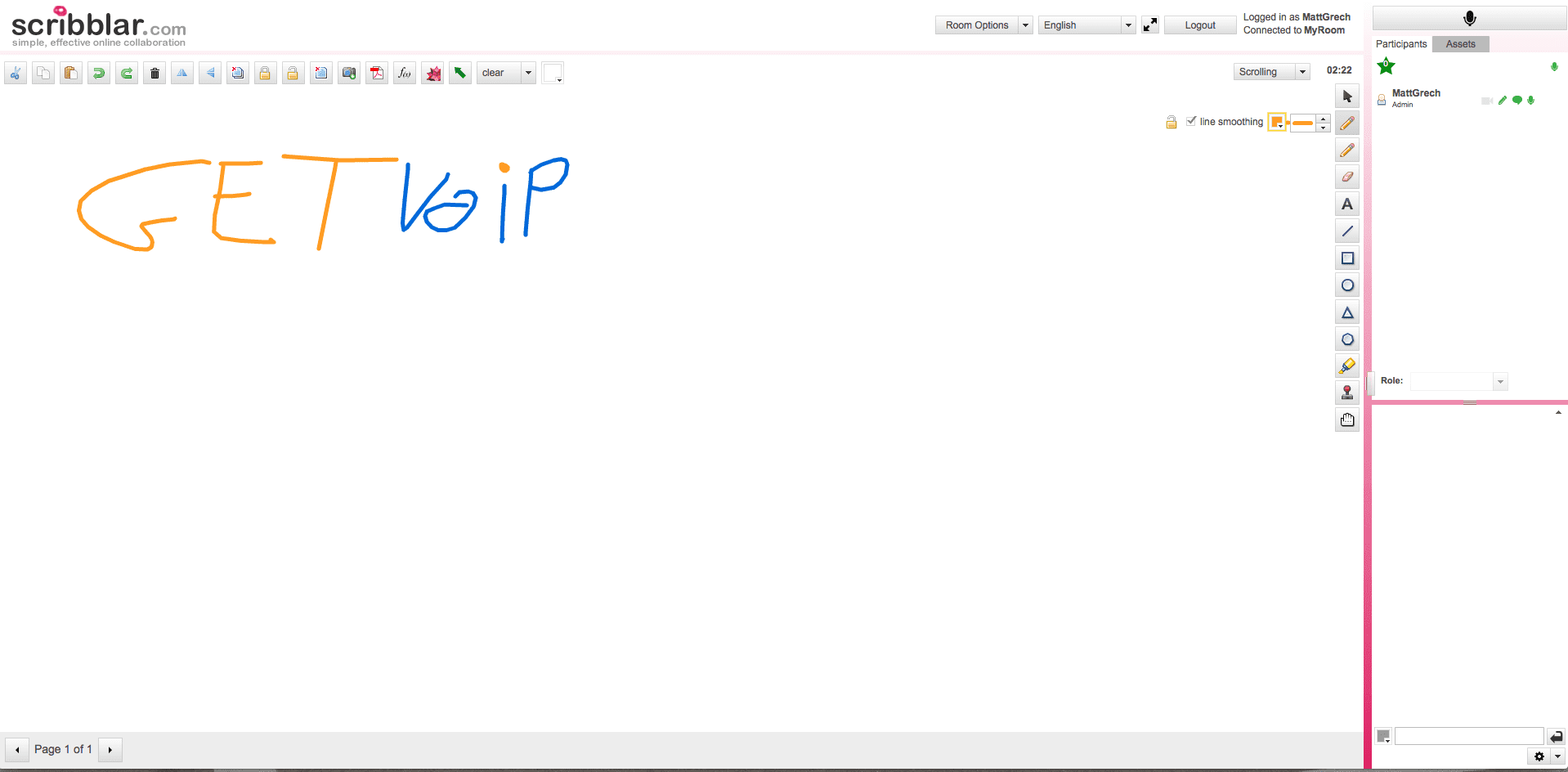Toggle MattGrech's chat bubble permission

click(1517, 101)
